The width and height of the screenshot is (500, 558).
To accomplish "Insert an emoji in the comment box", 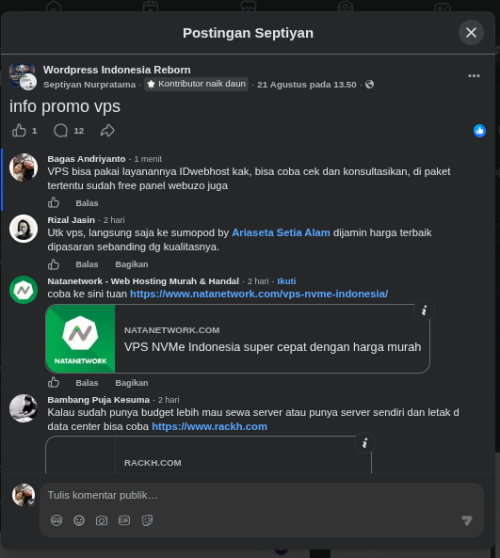I will pyautogui.click(x=79, y=520).
